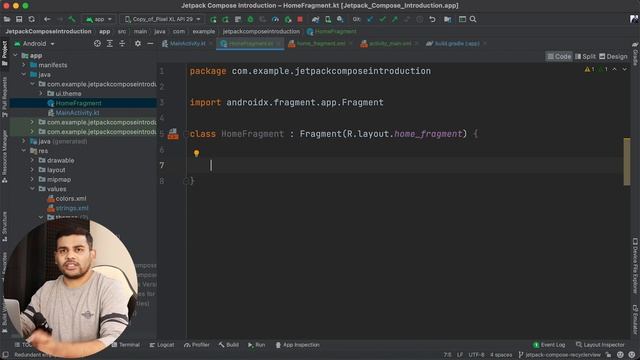The image size is (640, 360).
Task: Click the Collapse All icon in Project panel
Action: pyautogui.click(x=122, y=43)
